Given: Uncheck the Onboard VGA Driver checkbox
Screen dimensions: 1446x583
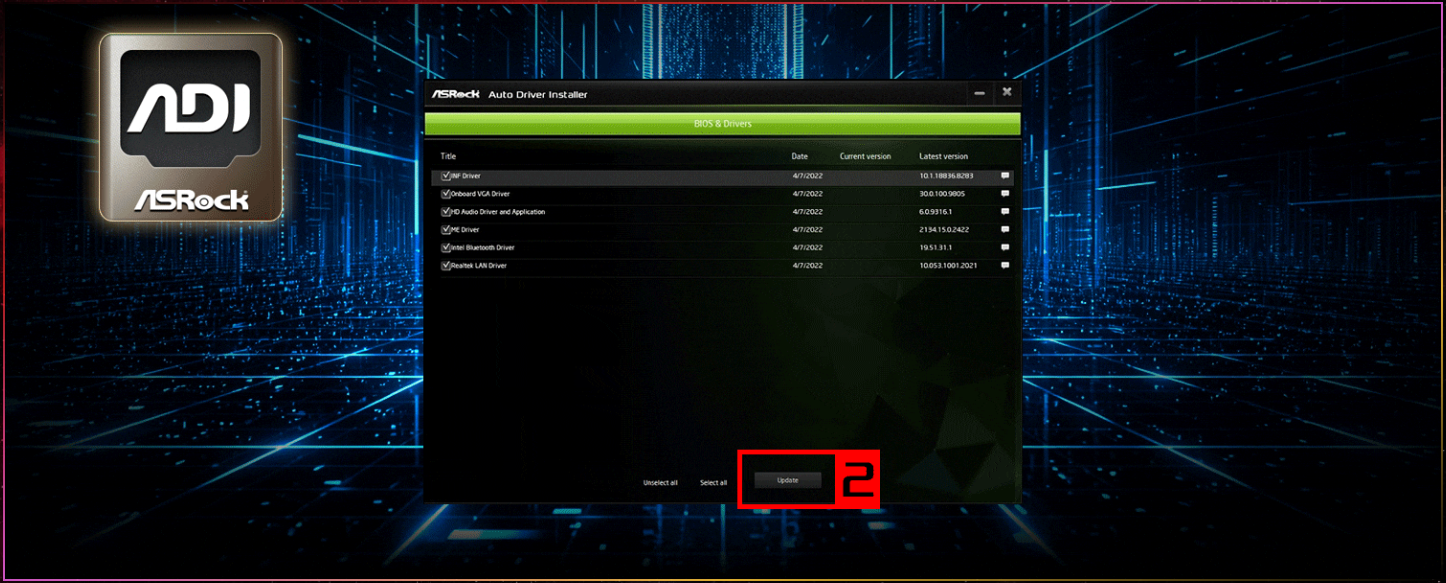Looking at the screenshot, I should [x=446, y=194].
